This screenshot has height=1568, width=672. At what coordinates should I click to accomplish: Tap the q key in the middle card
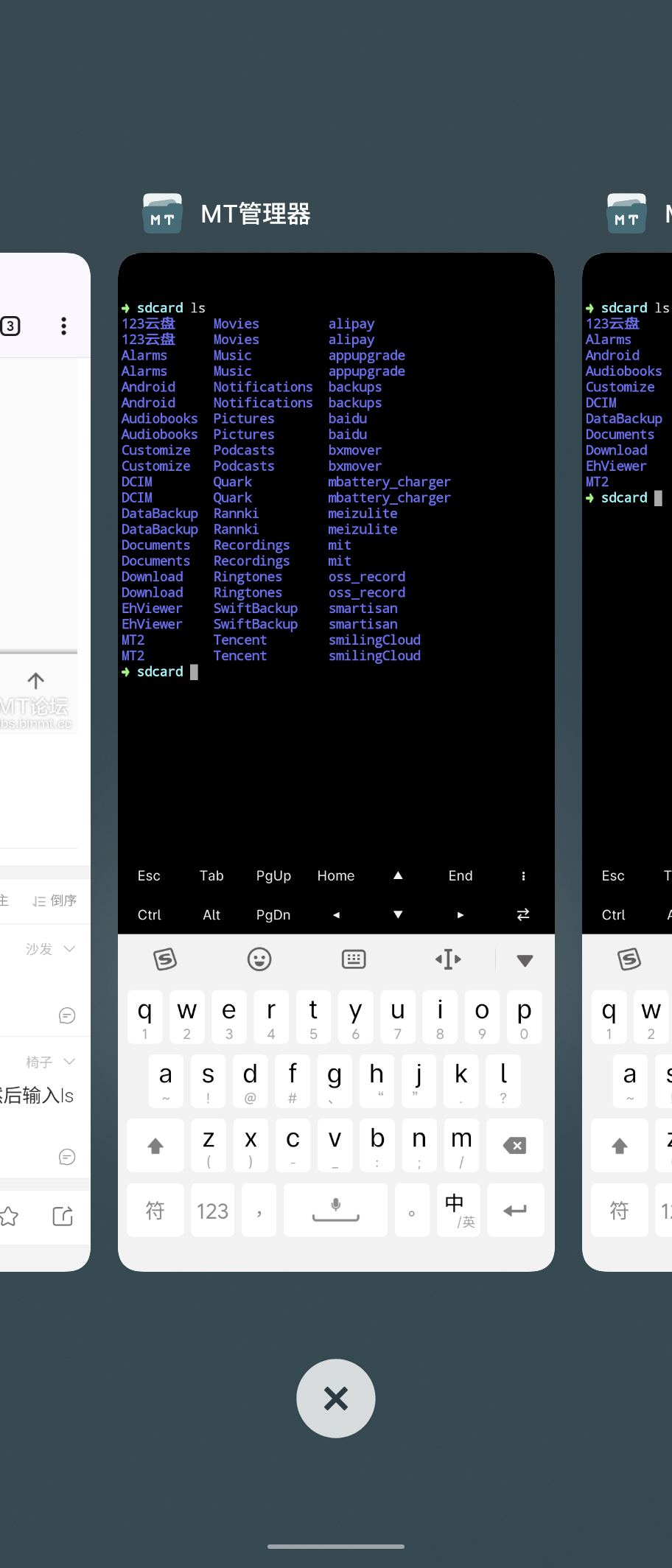pyautogui.click(x=145, y=1017)
